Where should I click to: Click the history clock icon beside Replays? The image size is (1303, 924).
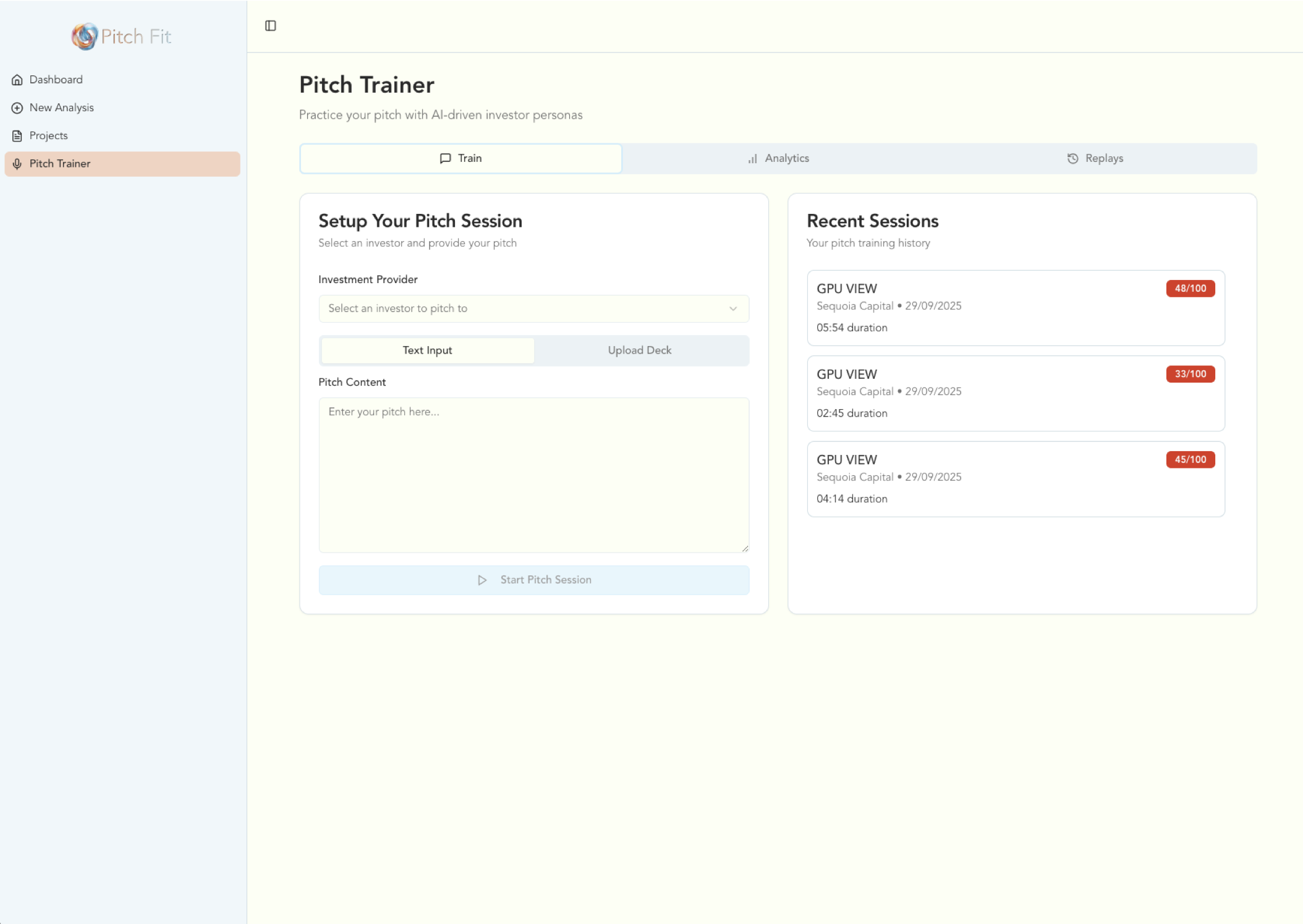click(x=1072, y=158)
